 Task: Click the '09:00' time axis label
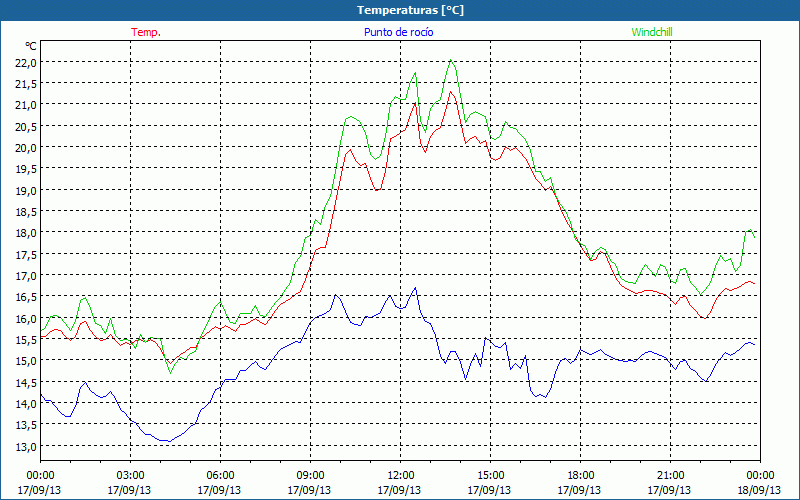point(310,476)
